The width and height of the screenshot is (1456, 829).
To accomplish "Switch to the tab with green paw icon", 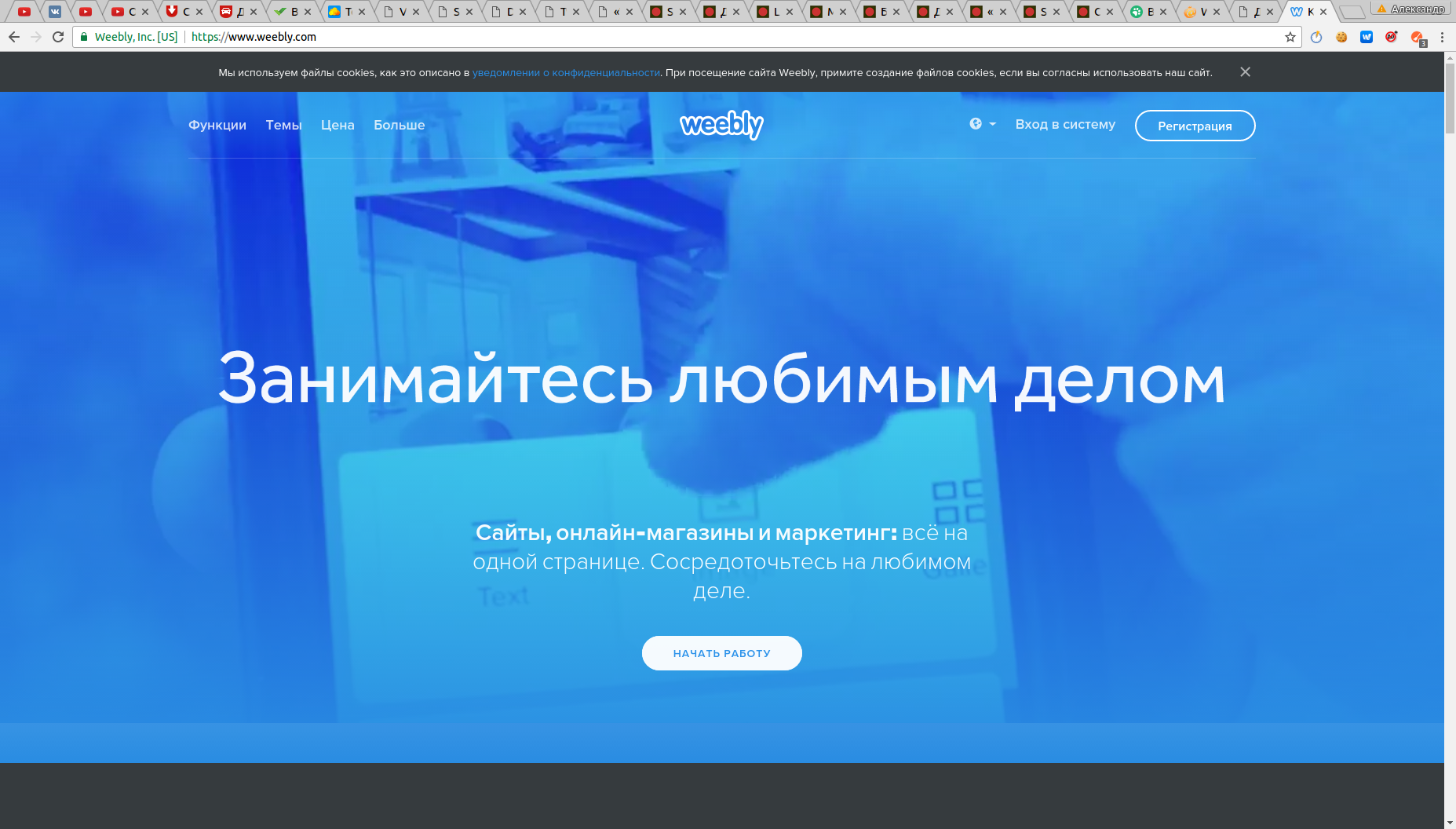I will [x=1148, y=12].
